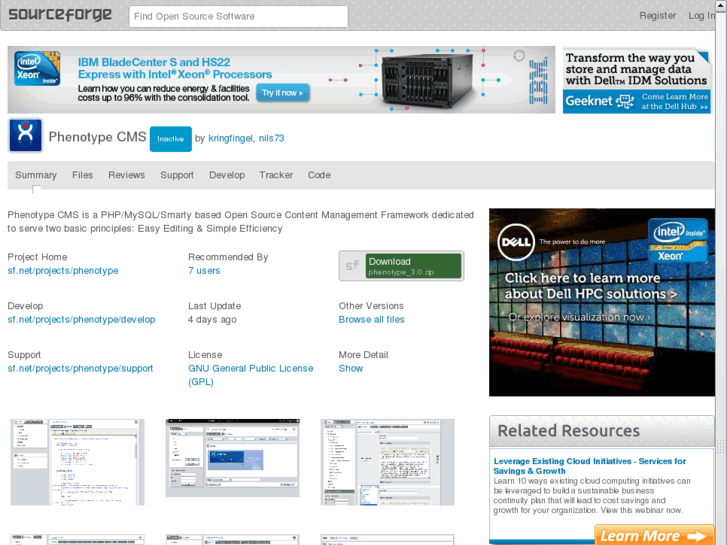
Task: Open the Log In link
Action: 701,15
